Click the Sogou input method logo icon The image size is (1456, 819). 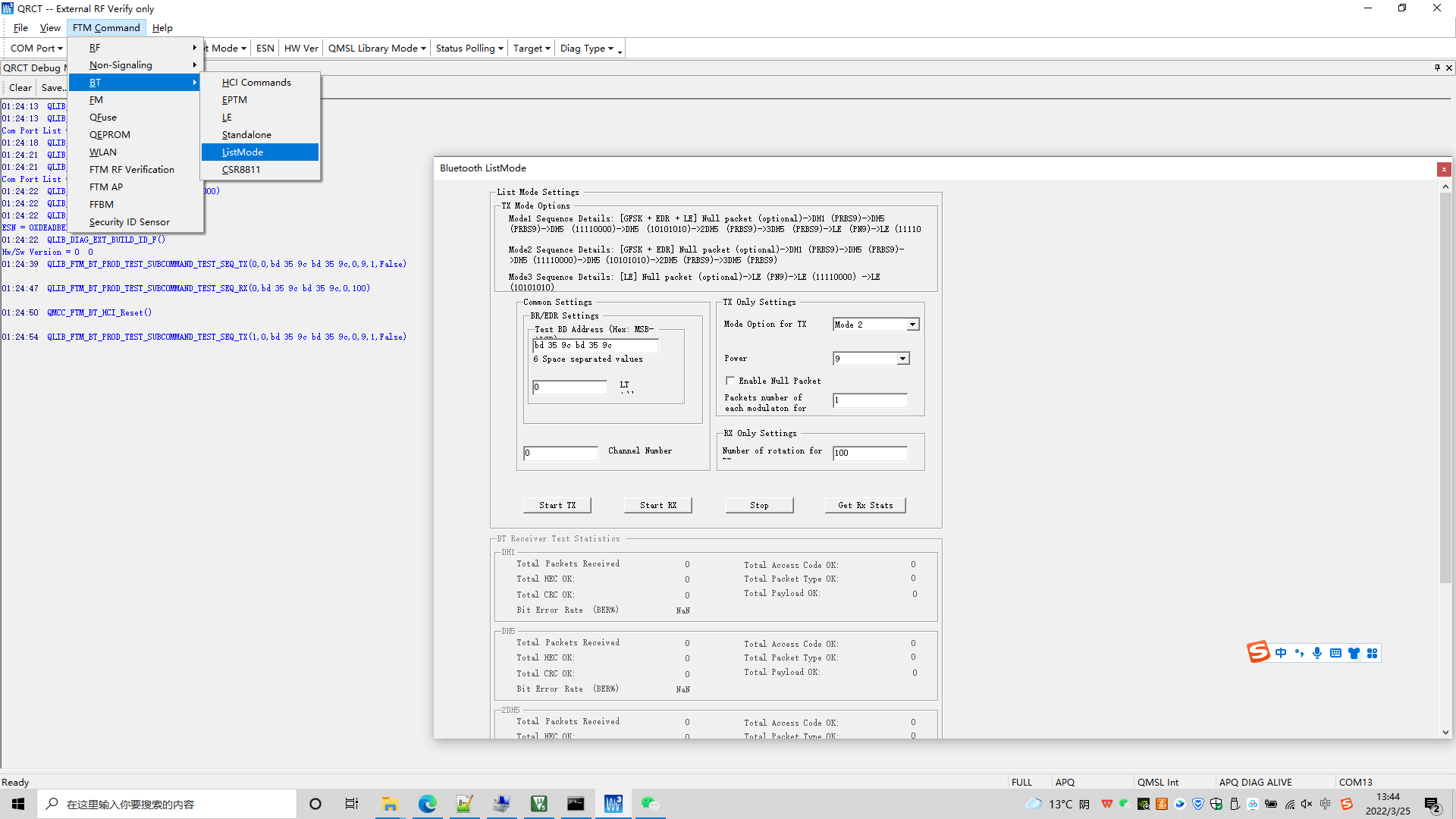(x=1258, y=652)
